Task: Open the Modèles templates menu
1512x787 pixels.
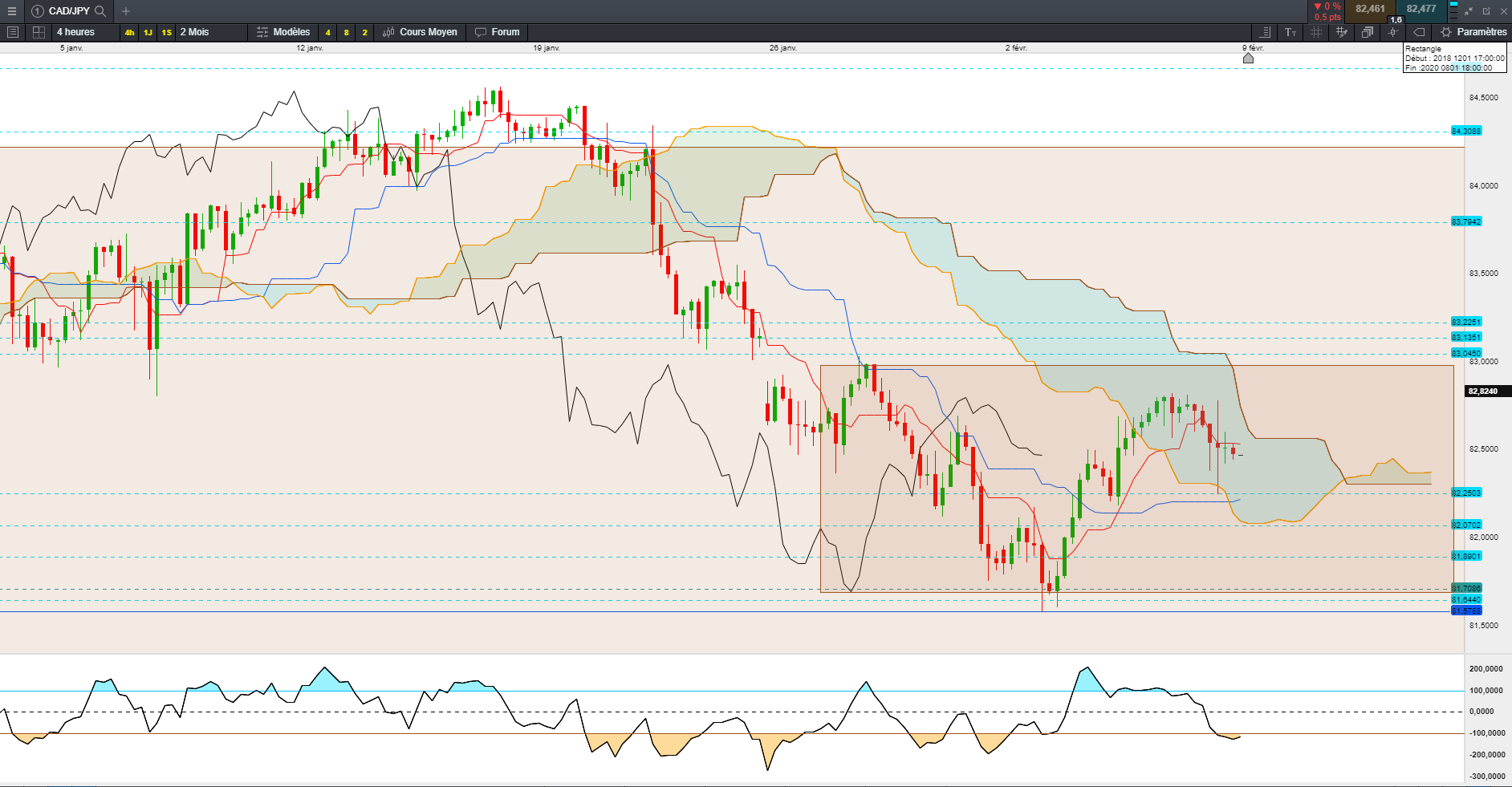Action: click(283, 32)
